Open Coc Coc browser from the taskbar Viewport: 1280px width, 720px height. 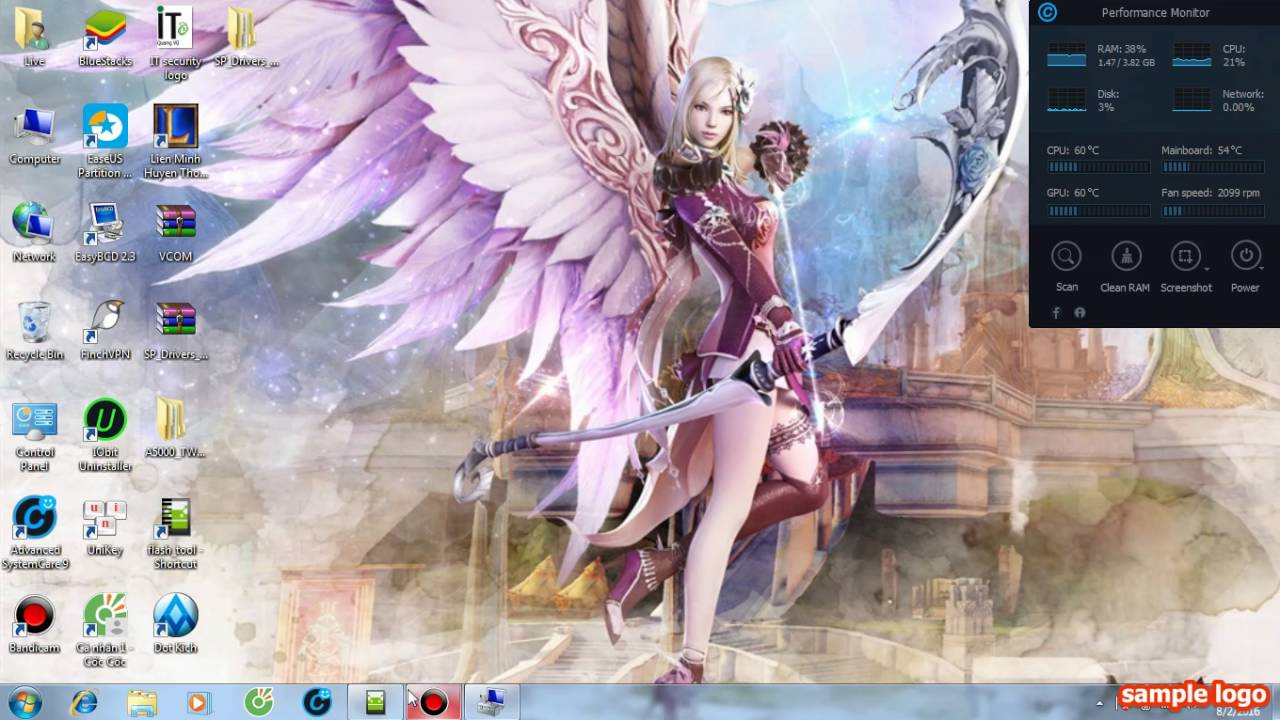click(259, 702)
